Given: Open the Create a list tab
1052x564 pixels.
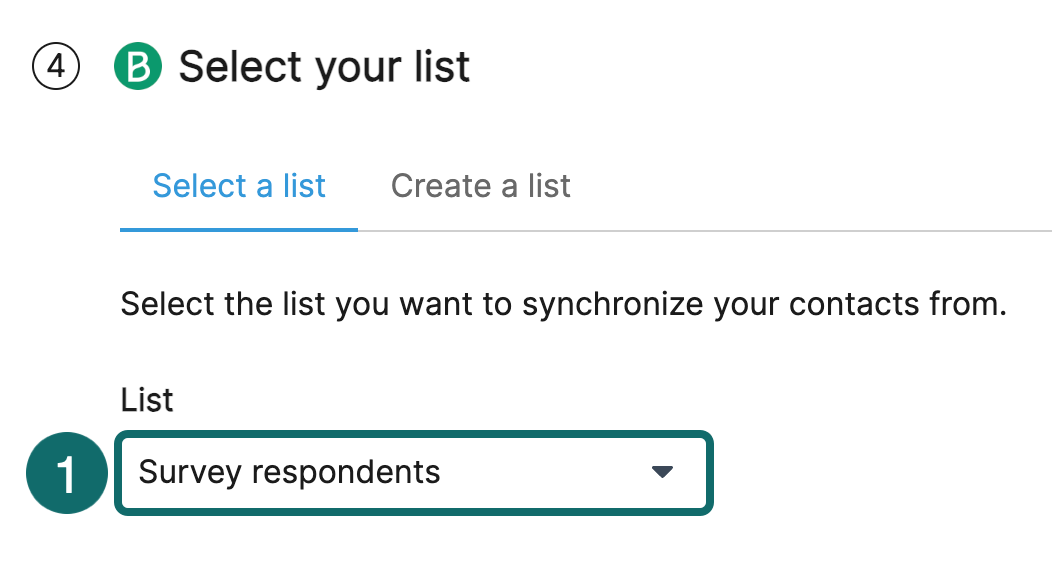Looking at the screenshot, I should coord(480,186).
